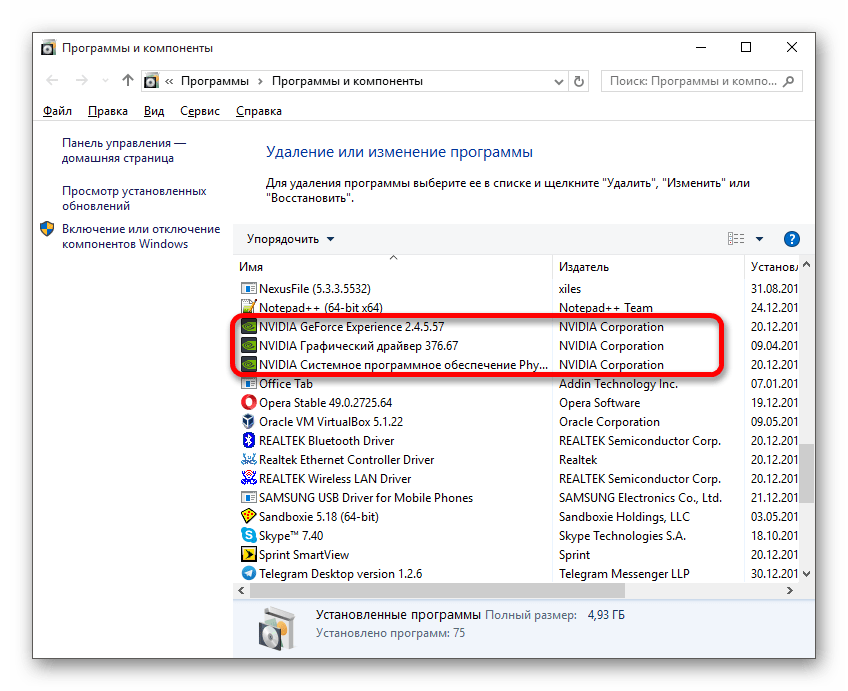Screen dimensions: 848x691
Task: Click the Up arrow navigation button
Action: pyautogui.click(x=127, y=80)
